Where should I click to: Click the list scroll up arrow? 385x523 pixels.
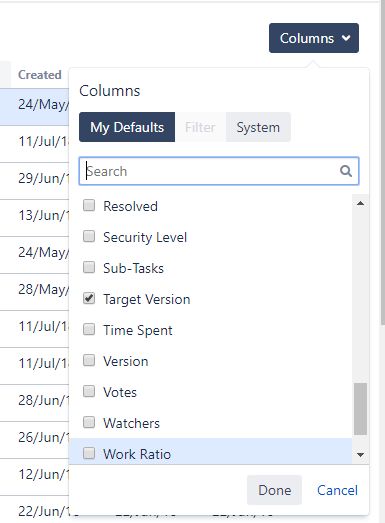(360, 203)
